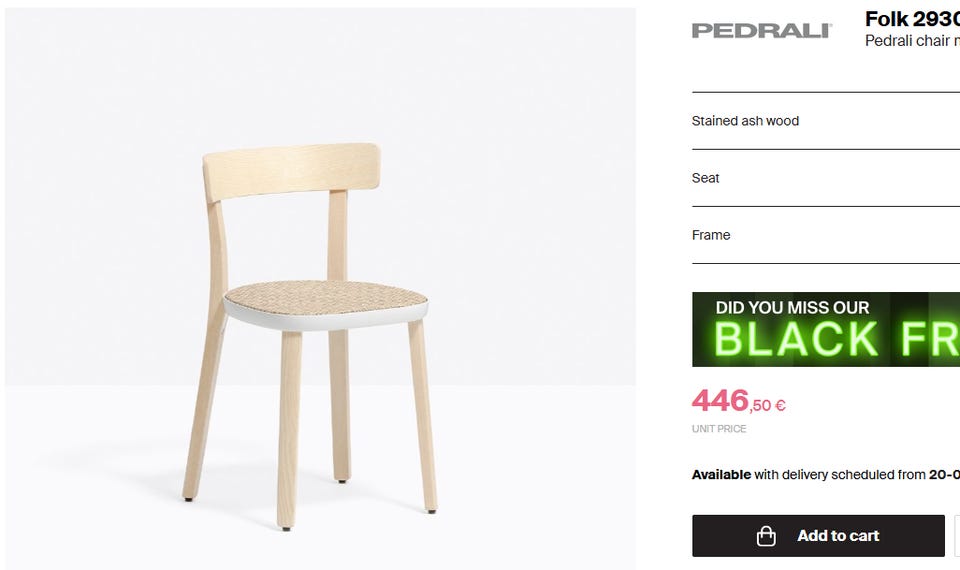Image resolution: width=960 pixels, height=570 pixels.
Task: Click the 446,50 € price
Action: (x=739, y=401)
